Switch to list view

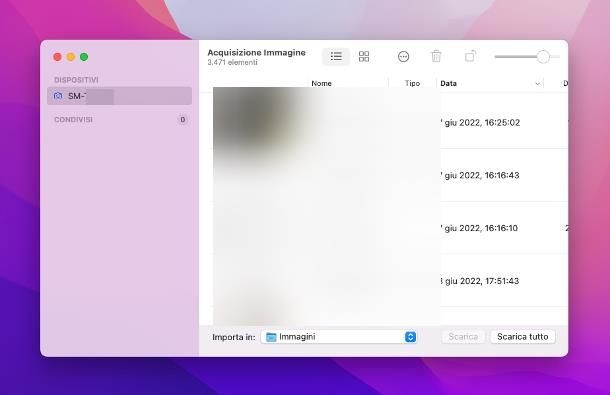coord(336,56)
